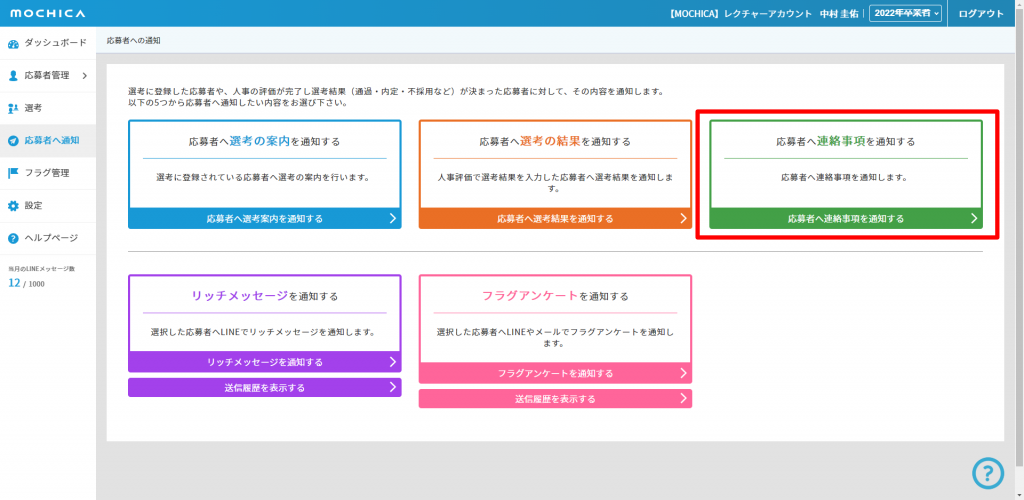Click purple リッチメッセージを通知する button
The height and width of the screenshot is (500, 1024).
pyautogui.click(x=264, y=362)
